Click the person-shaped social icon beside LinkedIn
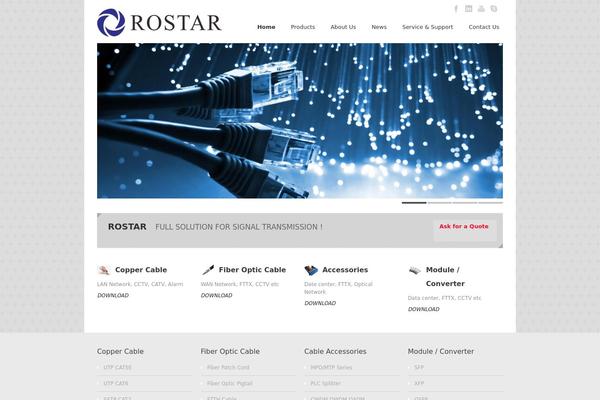The image size is (600, 400). 481,8
